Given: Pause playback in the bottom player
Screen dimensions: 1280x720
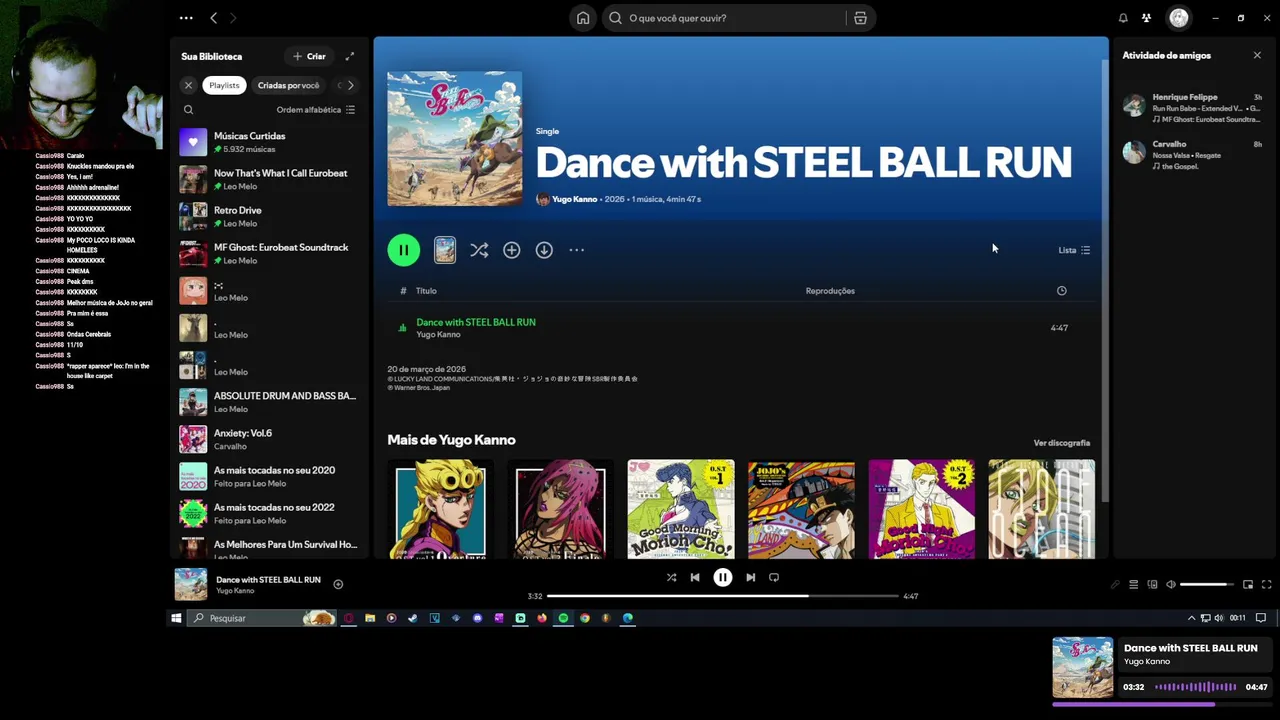Looking at the screenshot, I should click(722, 577).
